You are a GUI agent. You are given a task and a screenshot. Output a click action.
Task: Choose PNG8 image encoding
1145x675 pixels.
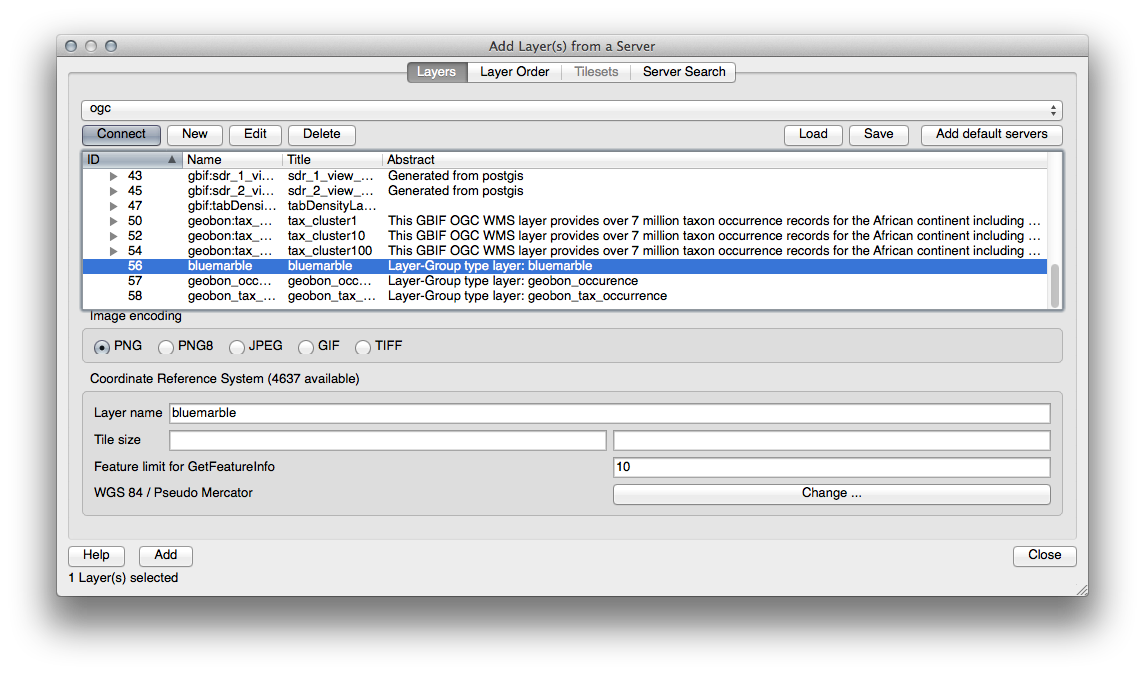coord(166,347)
